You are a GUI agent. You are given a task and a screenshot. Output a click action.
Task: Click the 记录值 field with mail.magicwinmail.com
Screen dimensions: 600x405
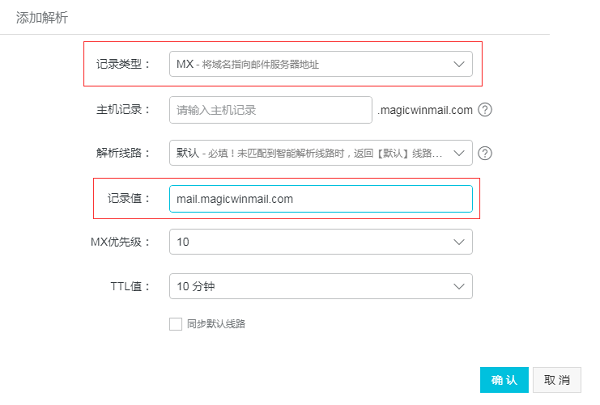click(x=321, y=199)
